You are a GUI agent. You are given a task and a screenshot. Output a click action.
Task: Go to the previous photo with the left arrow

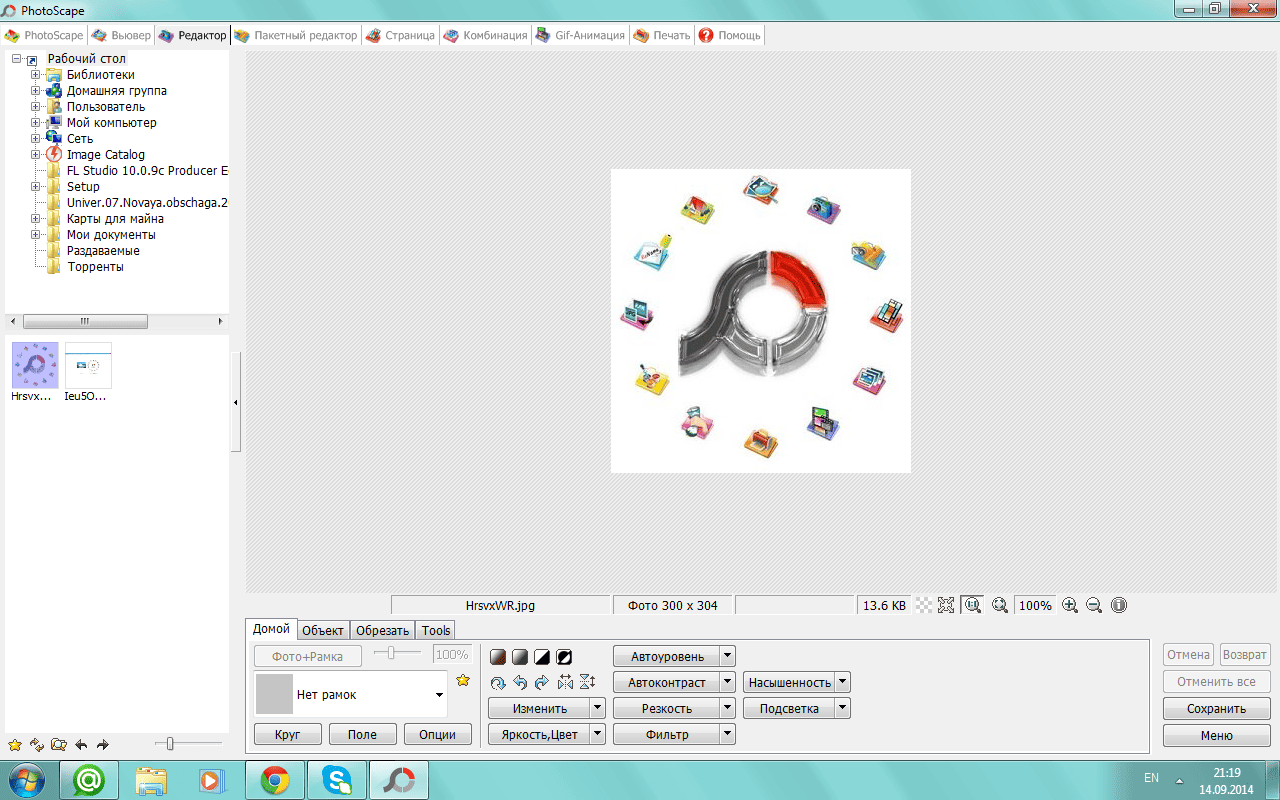81,745
